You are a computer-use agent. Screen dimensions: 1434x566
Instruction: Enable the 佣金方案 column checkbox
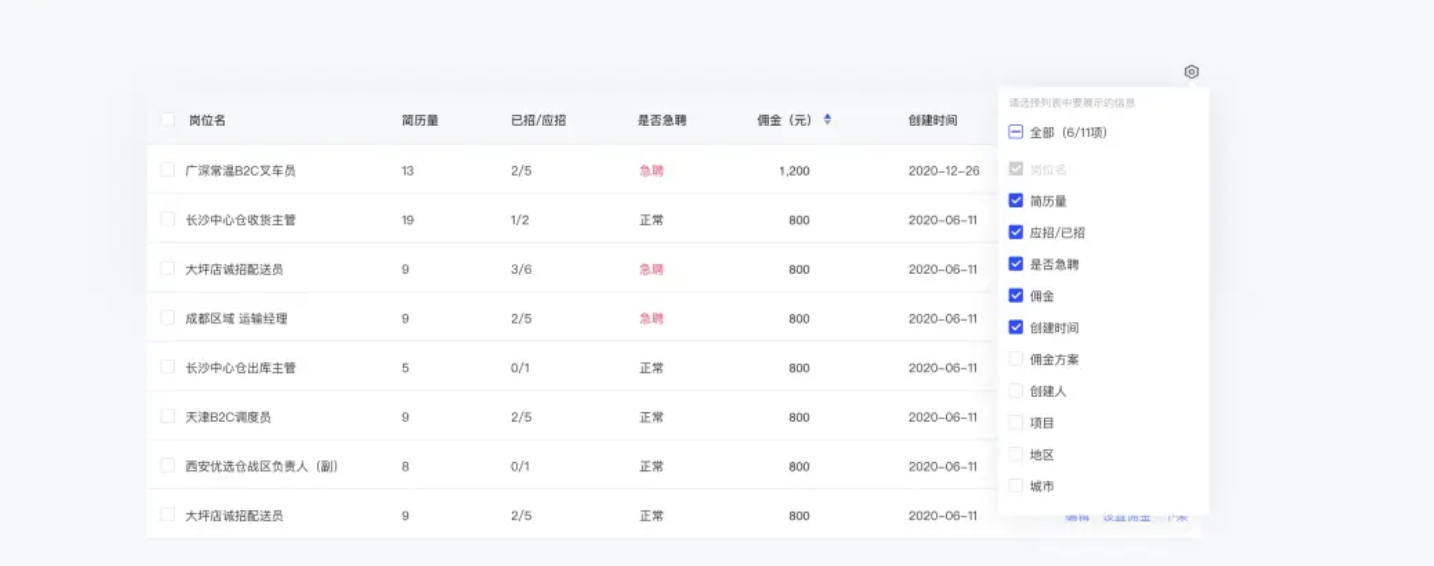(1016, 359)
